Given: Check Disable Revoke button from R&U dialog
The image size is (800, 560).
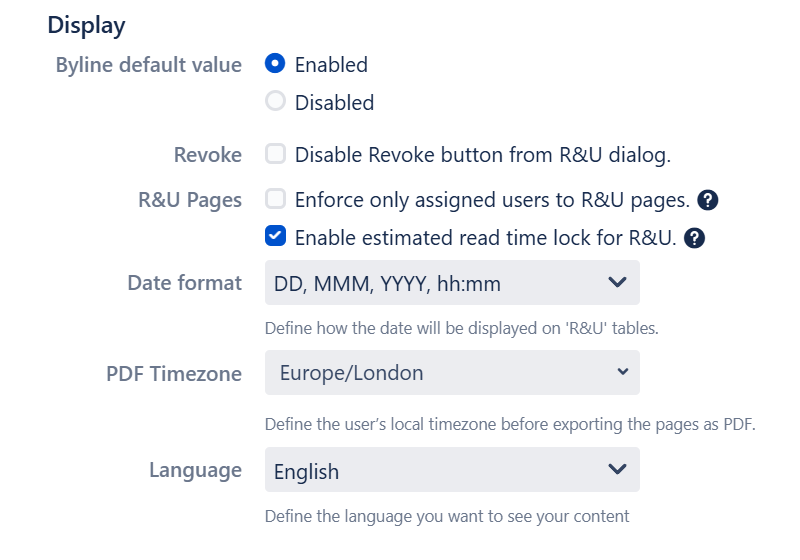Looking at the screenshot, I should [275, 155].
